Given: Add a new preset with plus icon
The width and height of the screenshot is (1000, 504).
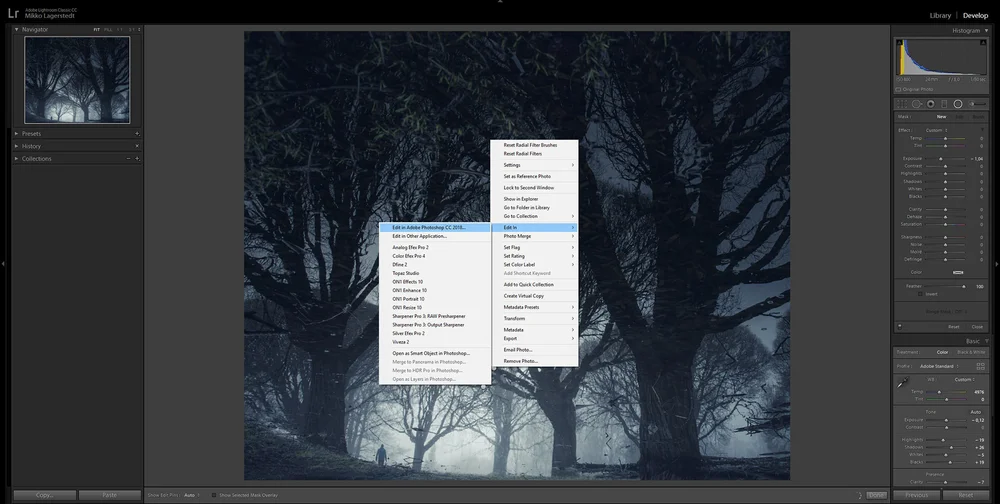Looking at the screenshot, I should click(x=136, y=133).
